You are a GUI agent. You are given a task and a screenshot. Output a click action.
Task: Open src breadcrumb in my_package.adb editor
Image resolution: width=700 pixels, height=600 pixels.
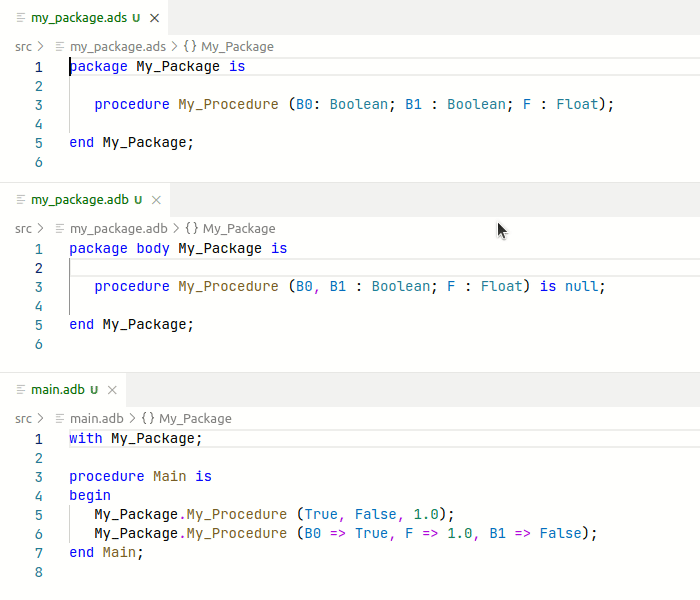pyautogui.click(x=23, y=229)
